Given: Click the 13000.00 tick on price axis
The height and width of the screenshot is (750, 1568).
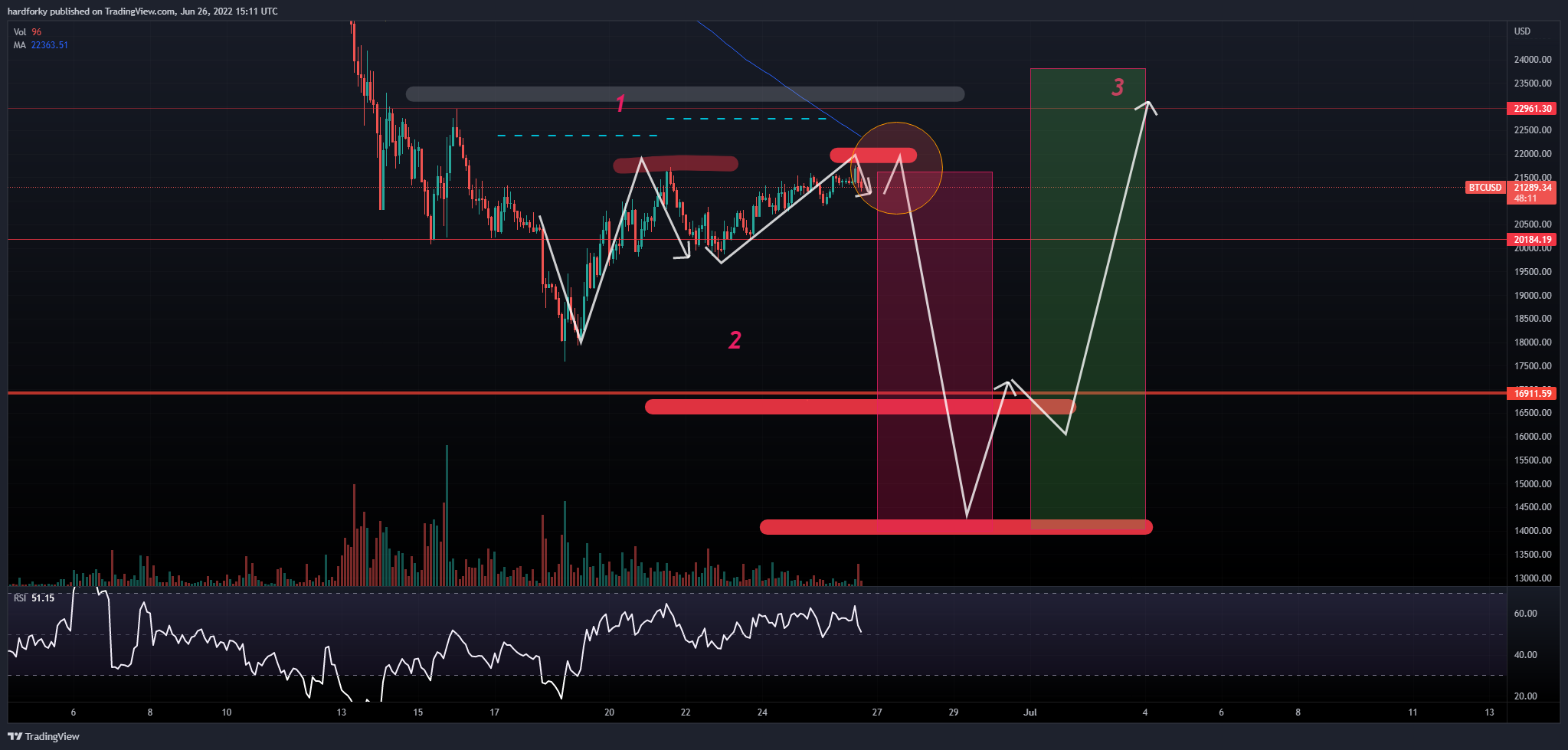Looking at the screenshot, I should click(1533, 578).
